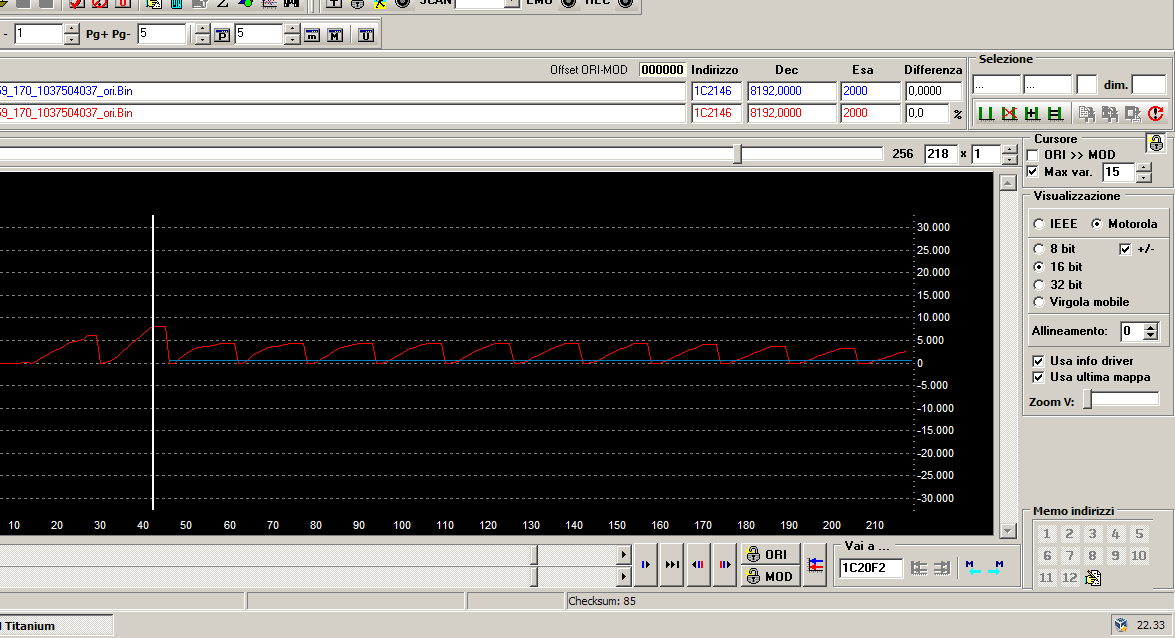Viewport: 1175px width, 638px height.
Task: Select the Virgola mobile radio option
Action: 1039,302
